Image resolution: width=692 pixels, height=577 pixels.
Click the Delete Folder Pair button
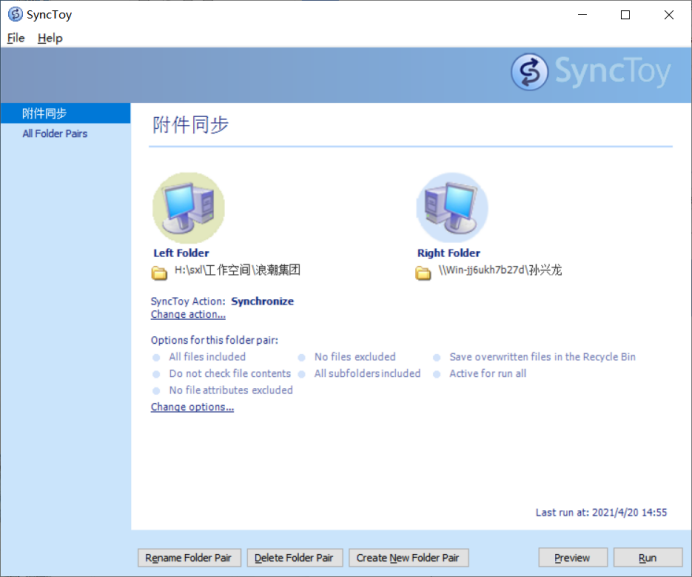(x=294, y=558)
